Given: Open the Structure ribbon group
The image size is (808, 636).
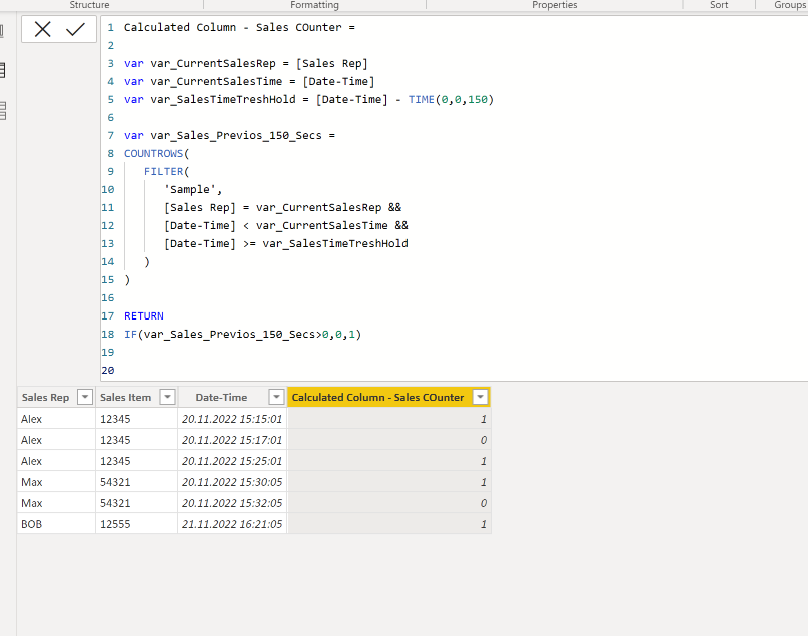Looking at the screenshot, I should coord(89,5).
